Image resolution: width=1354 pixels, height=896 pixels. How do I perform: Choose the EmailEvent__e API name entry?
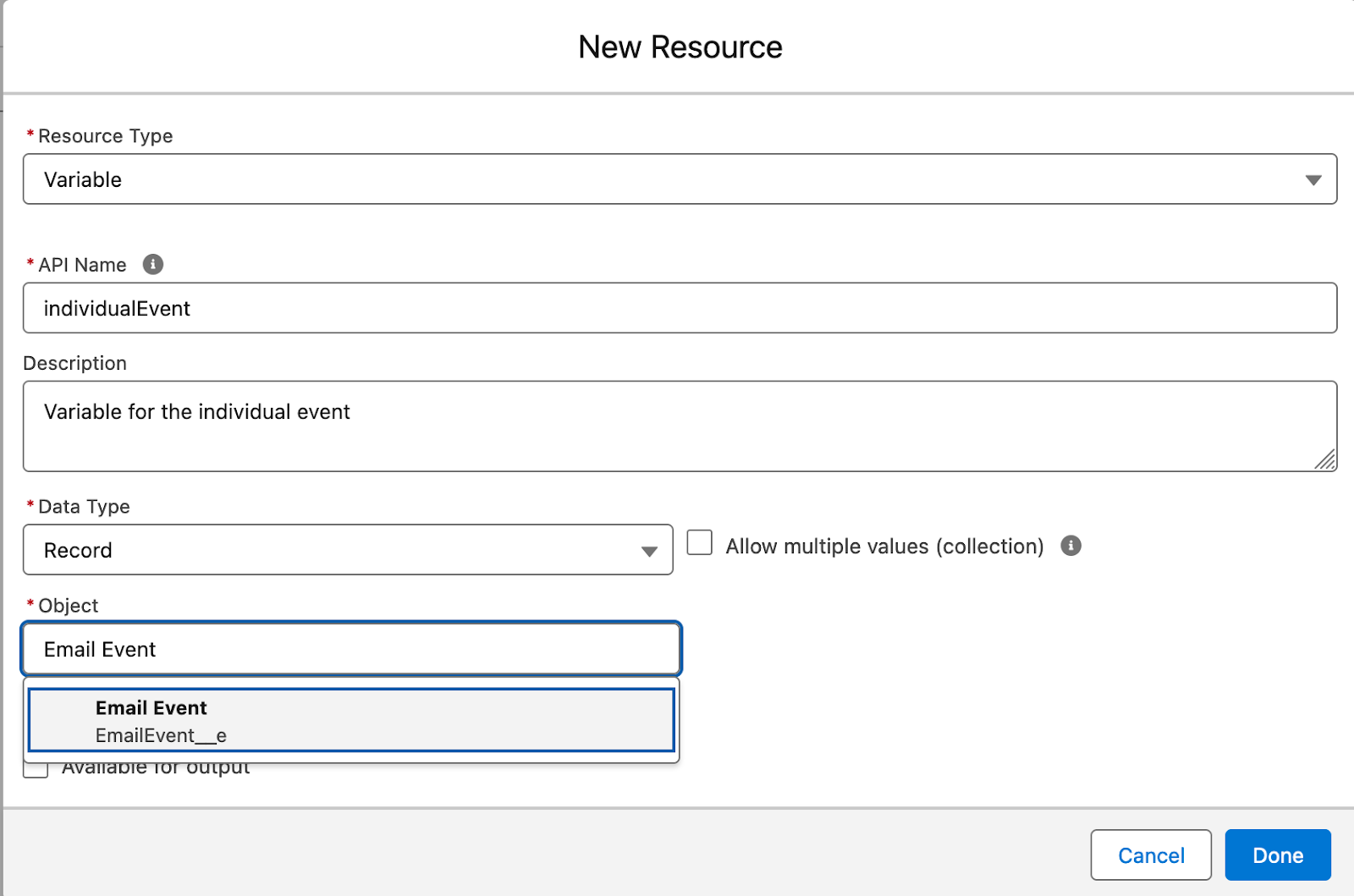[161, 736]
